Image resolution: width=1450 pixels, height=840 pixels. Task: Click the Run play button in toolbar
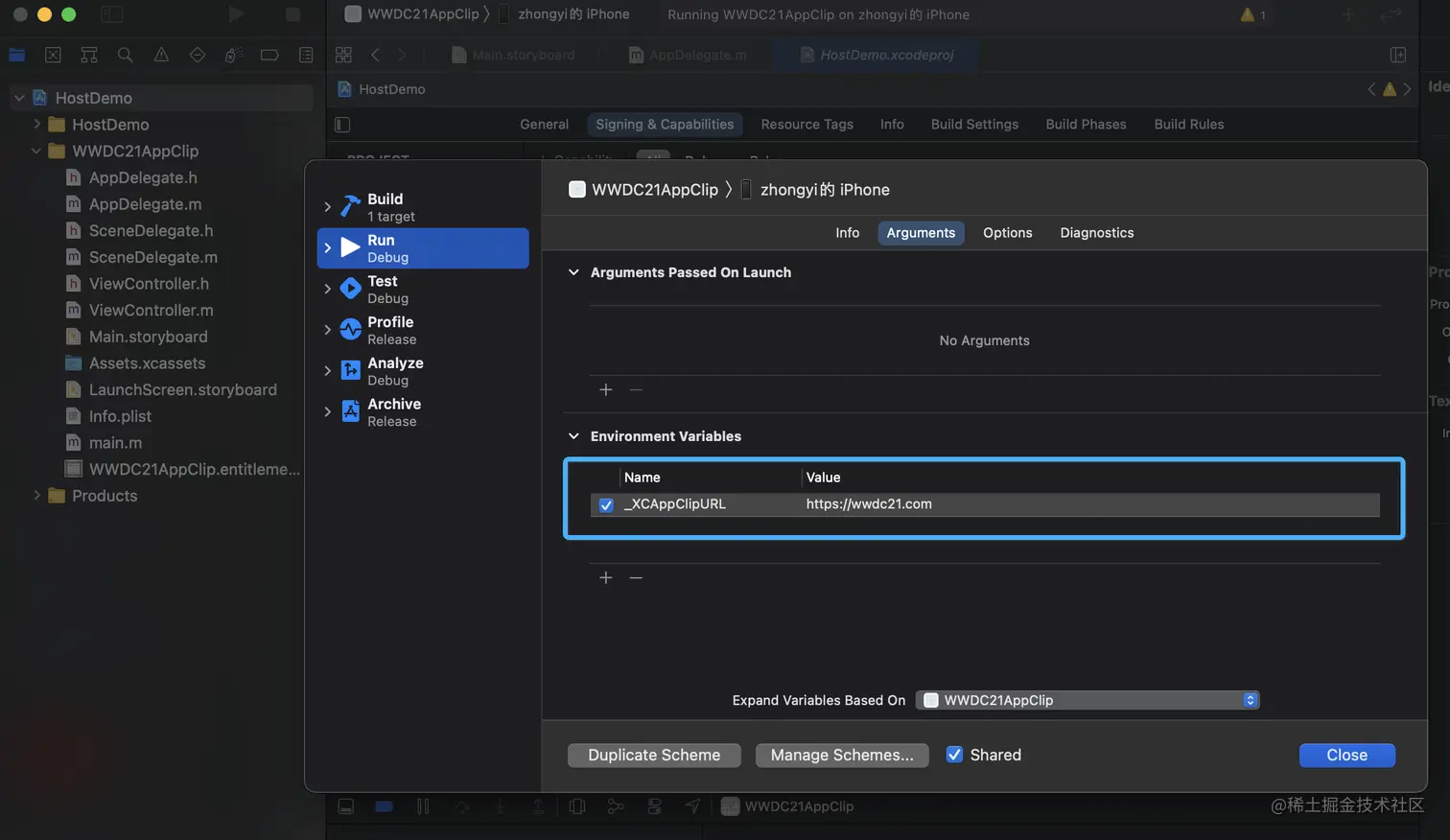236,14
